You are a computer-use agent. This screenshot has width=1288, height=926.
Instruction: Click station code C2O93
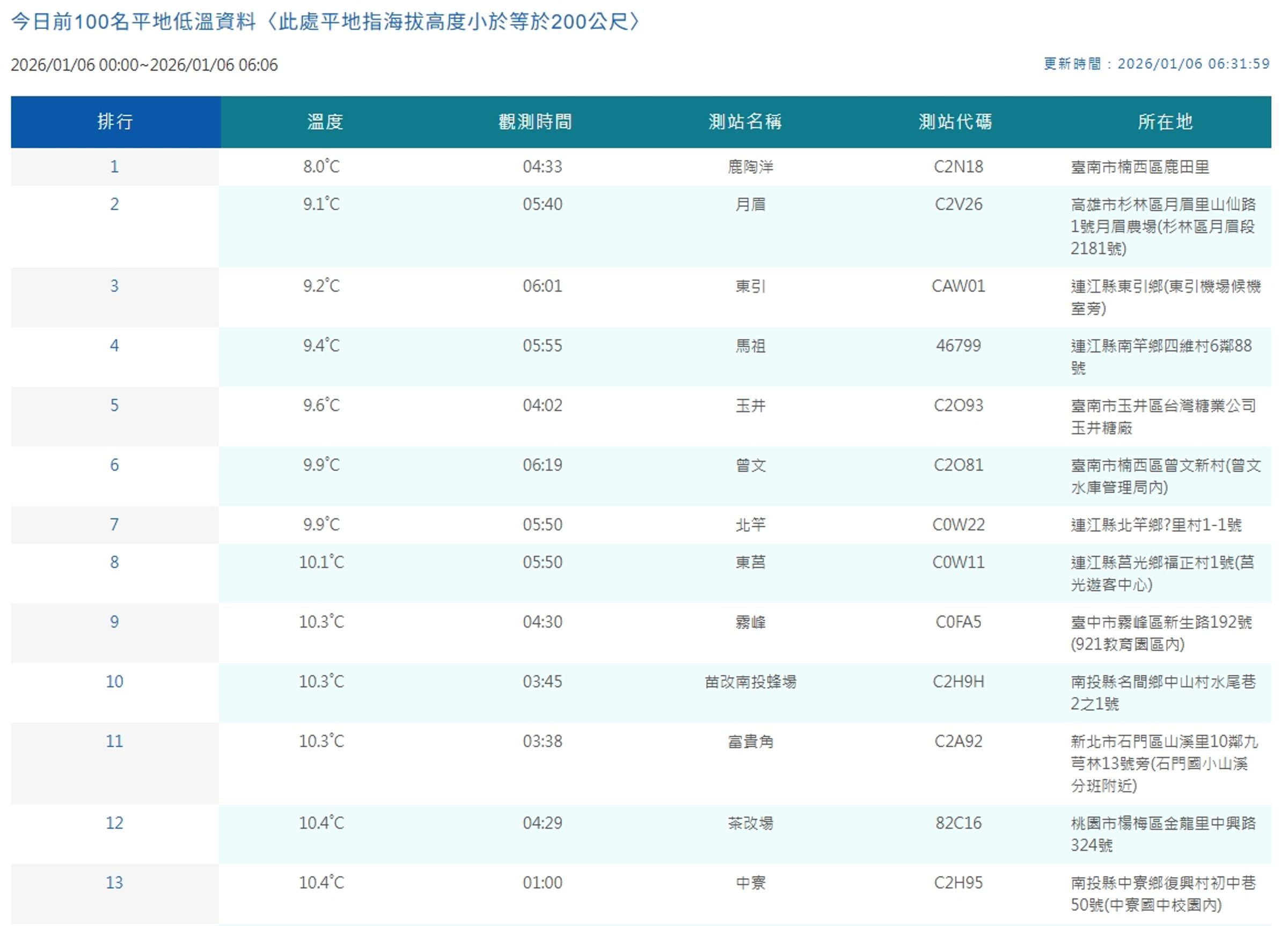(958, 405)
